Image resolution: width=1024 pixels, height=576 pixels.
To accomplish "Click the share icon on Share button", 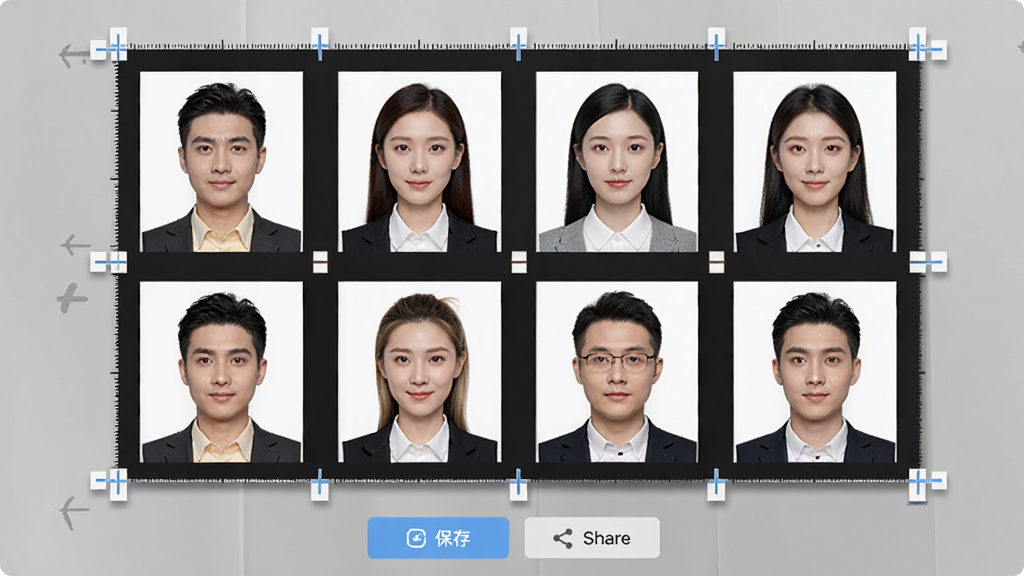I will (563, 538).
